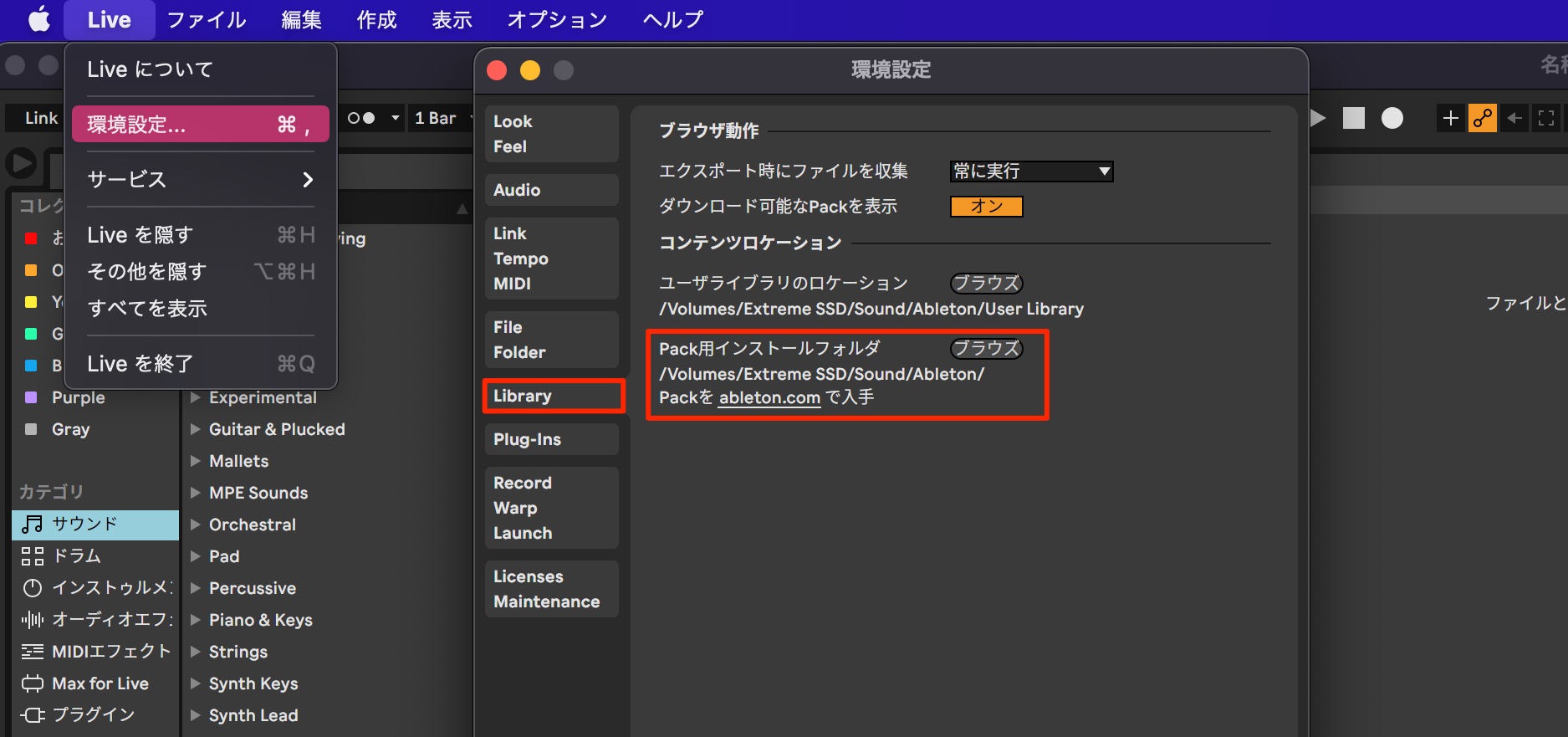Switch to Library preferences tab

(553, 396)
